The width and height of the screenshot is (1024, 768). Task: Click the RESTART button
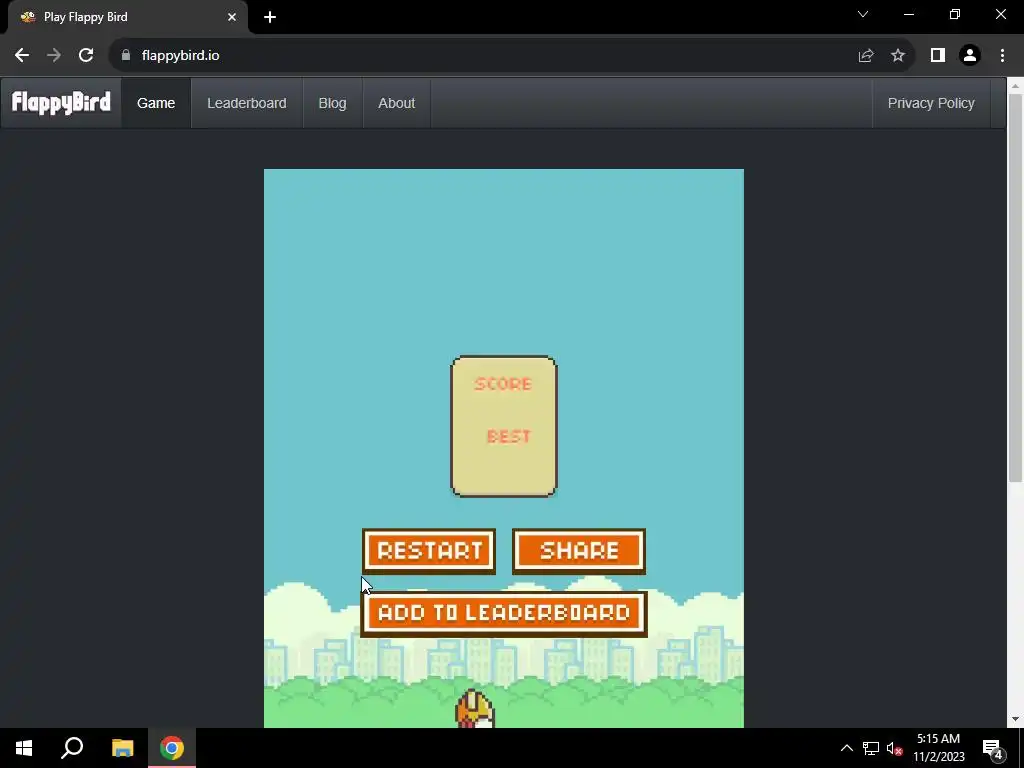(x=429, y=551)
